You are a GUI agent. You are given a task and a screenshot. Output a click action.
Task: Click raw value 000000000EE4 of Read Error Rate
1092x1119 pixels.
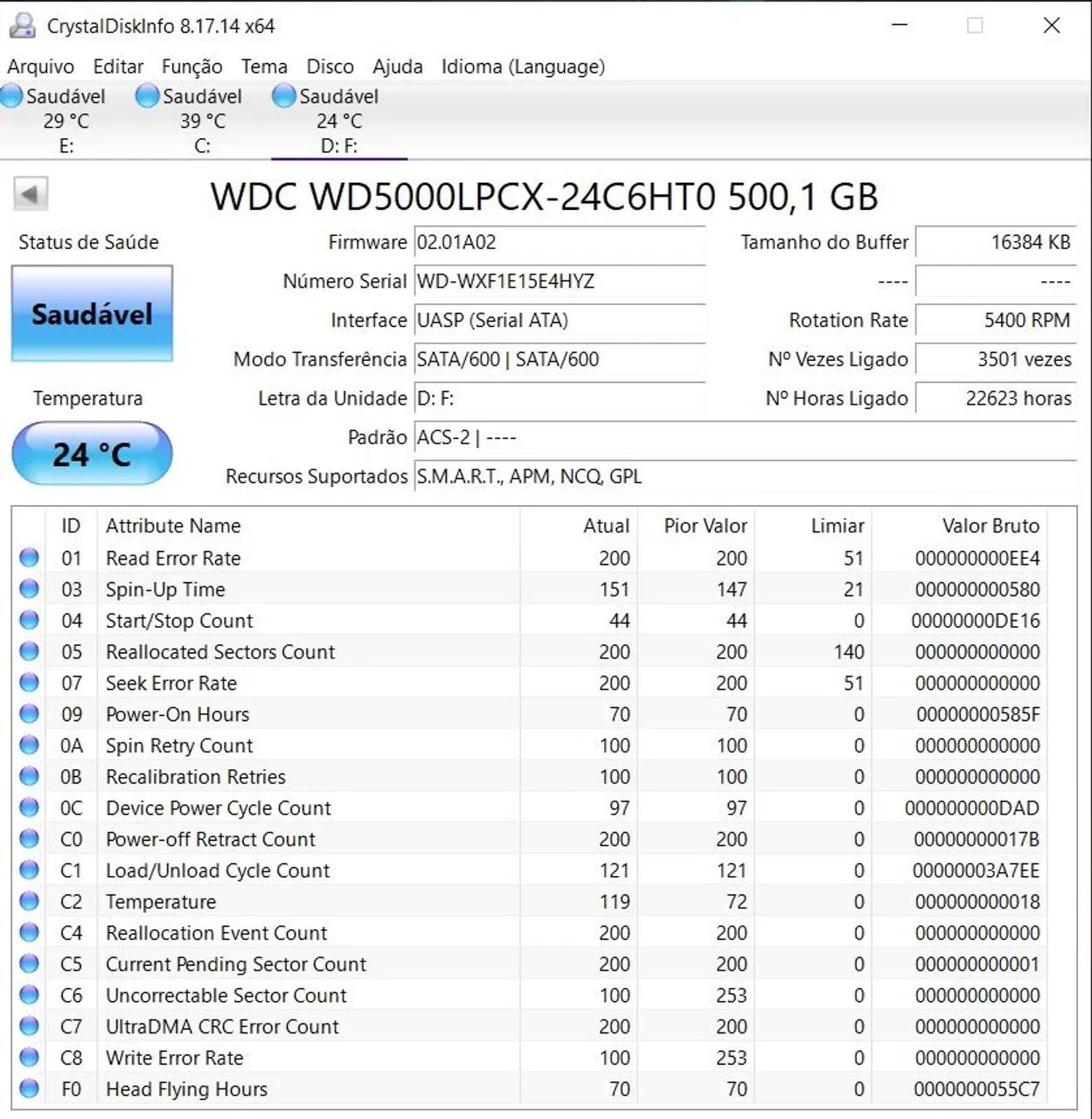(977, 558)
